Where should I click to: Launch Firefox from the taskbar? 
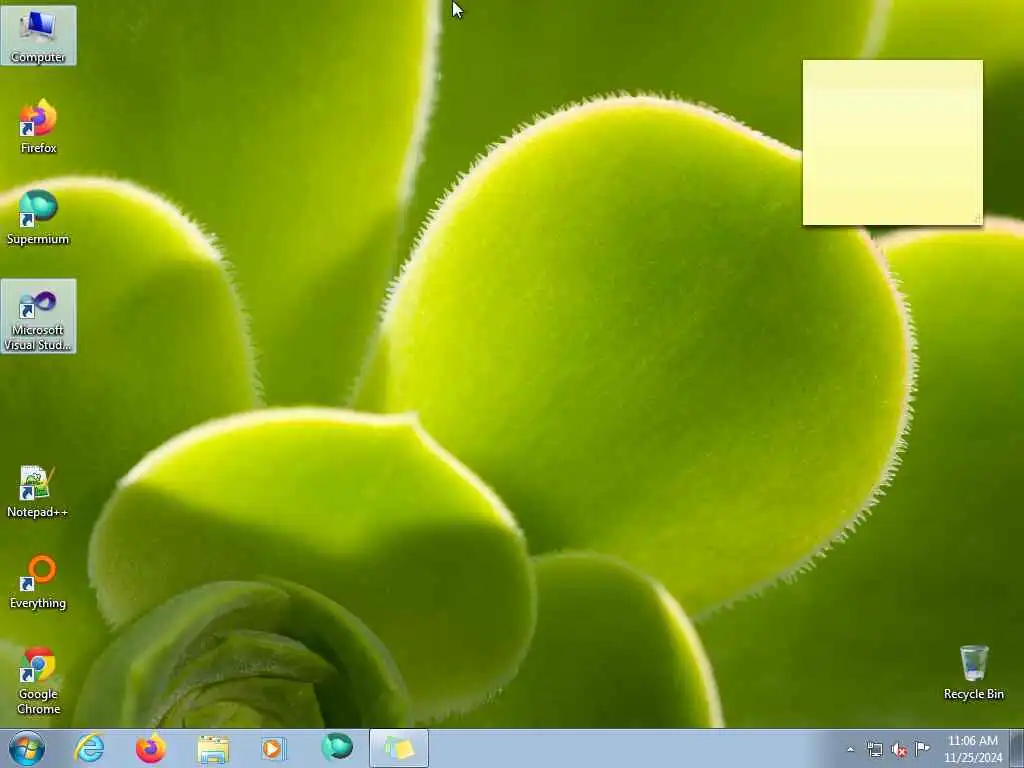click(x=151, y=748)
